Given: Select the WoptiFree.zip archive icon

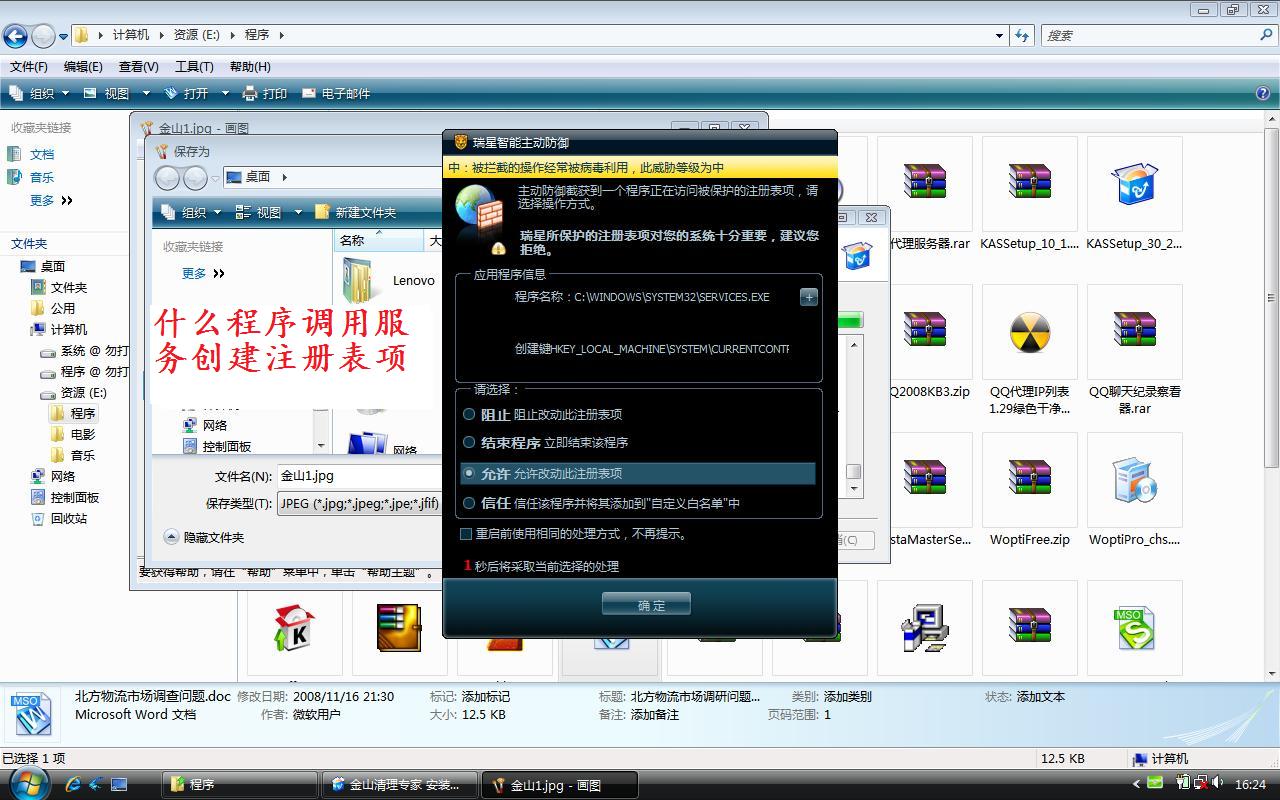Looking at the screenshot, I should click(x=1030, y=480).
